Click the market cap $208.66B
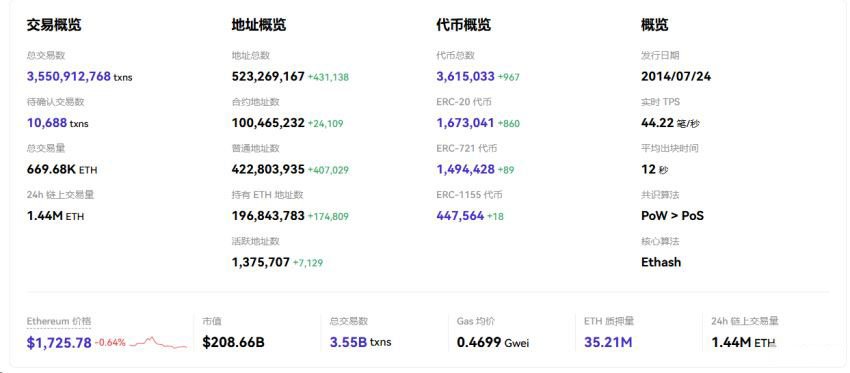The height and width of the screenshot is (373, 850). [234, 342]
